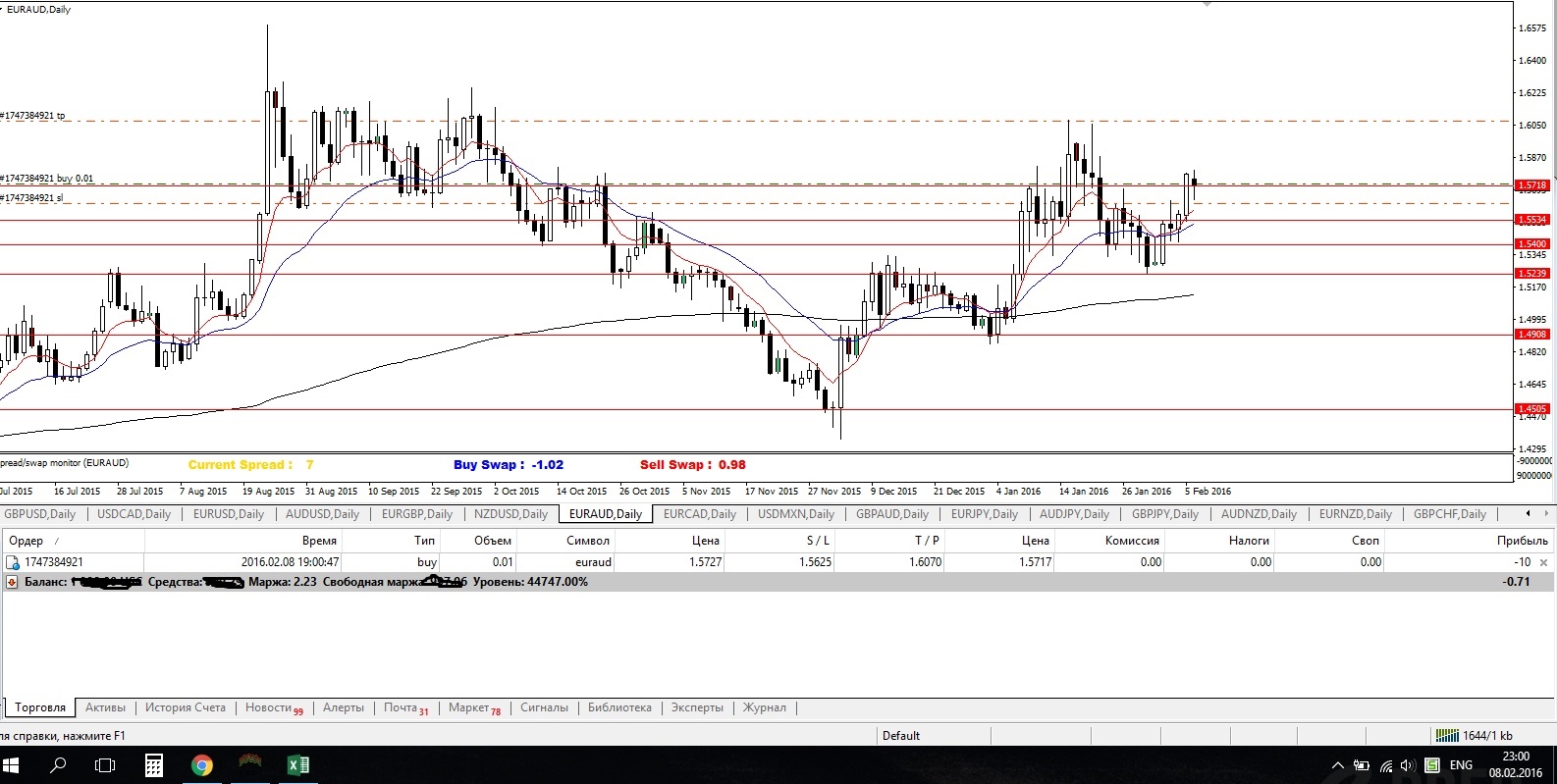Open the AUDUSD,Daily chart tab
This screenshot has height=784, width=1557.
pyautogui.click(x=322, y=514)
